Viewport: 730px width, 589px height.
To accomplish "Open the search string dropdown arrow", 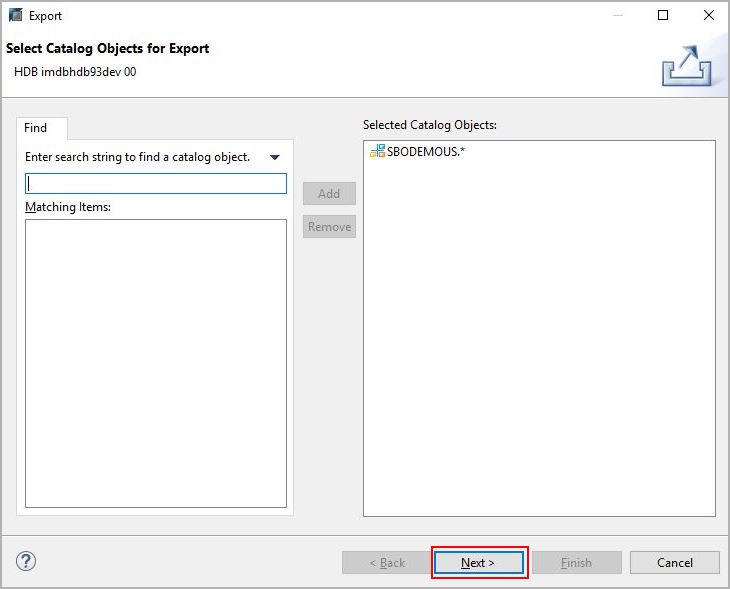I will pyautogui.click(x=275, y=157).
